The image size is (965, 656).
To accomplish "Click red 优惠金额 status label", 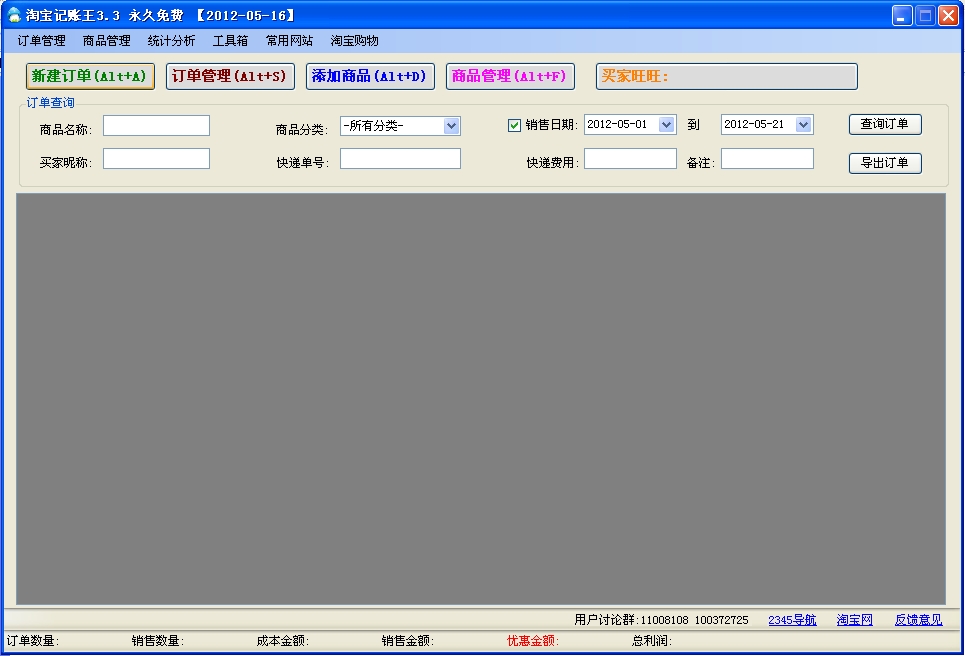I will coord(532,641).
